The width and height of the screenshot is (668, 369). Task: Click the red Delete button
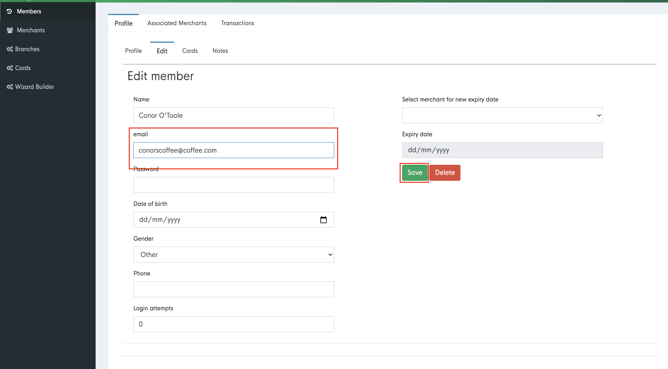445,173
